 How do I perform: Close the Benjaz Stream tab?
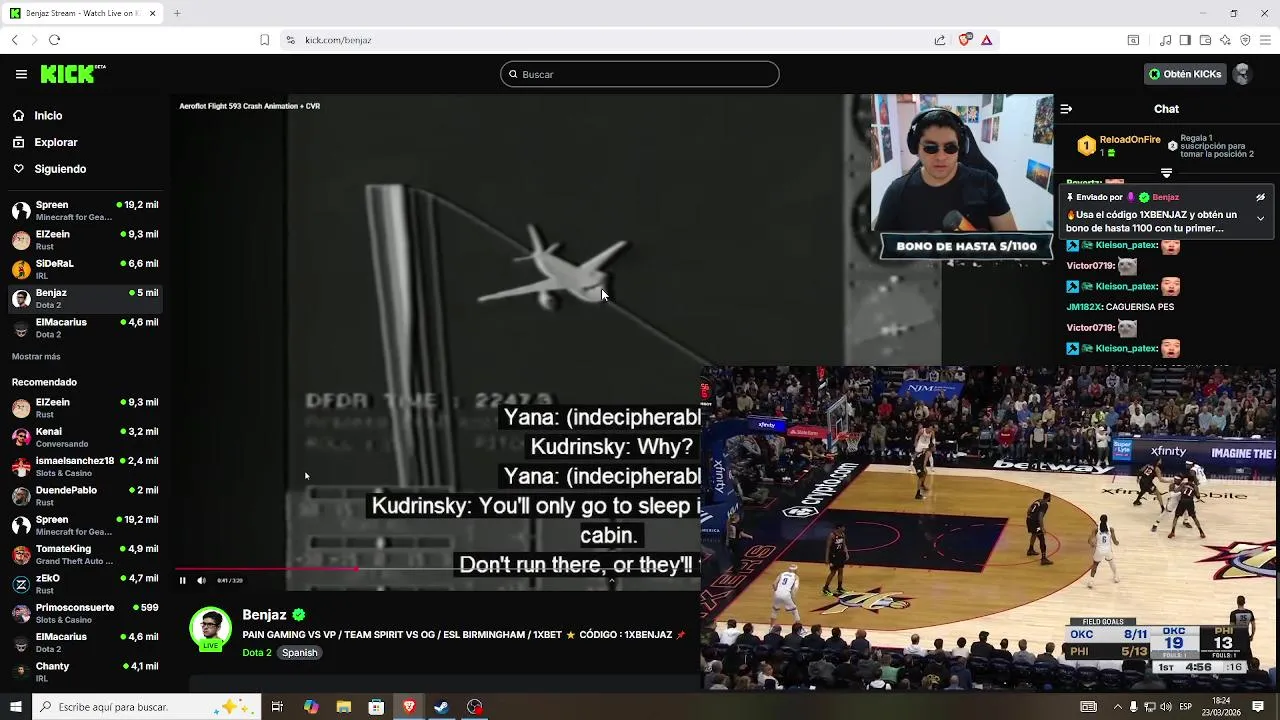153,14
